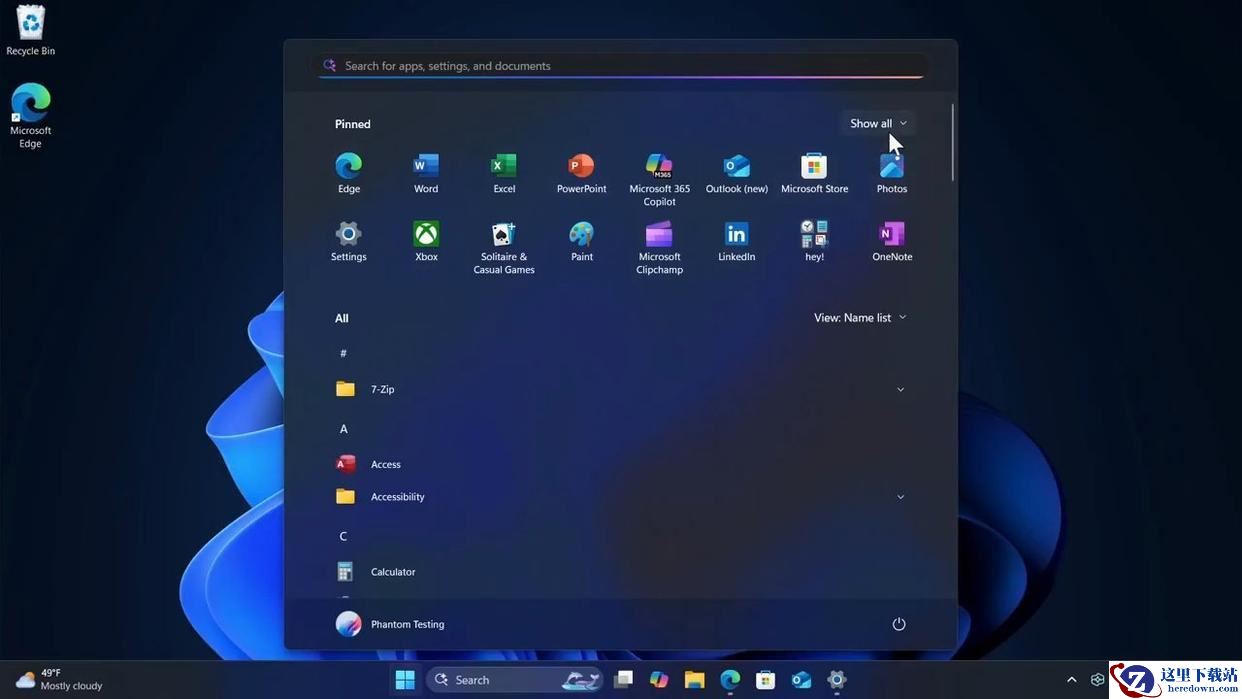Open the power options button
Image resolution: width=1242 pixels, height=699 pixels.
(x=899, y=624)
